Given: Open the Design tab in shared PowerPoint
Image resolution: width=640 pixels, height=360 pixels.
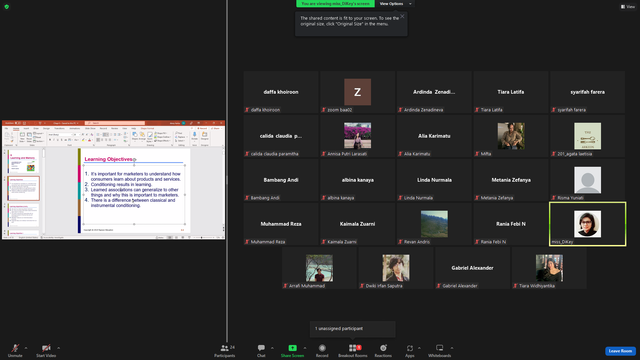Looking at the screenshot, I should 47,128.
